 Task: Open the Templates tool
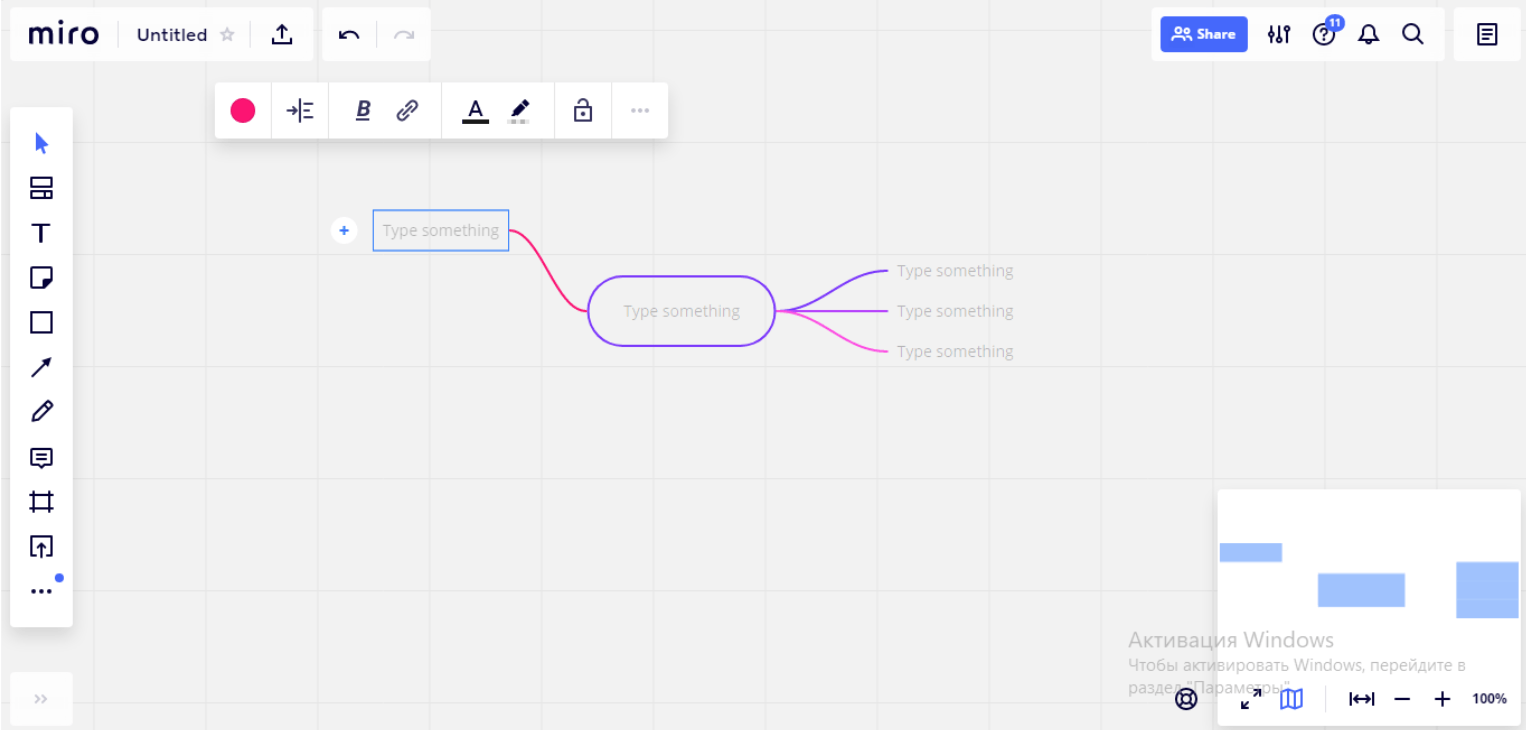[x=41, y=189]
